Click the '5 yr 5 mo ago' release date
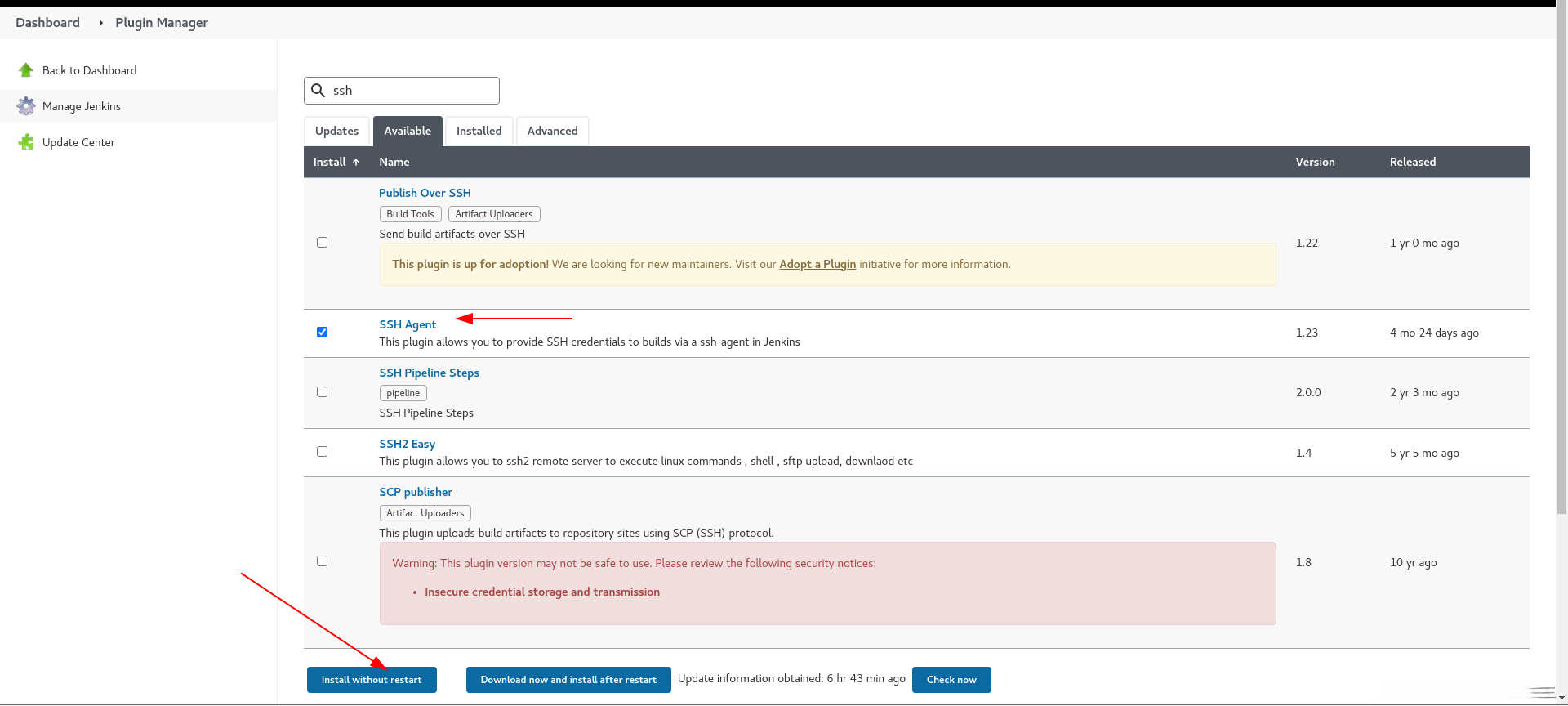The height and width of the screenshot is (706, 1568). 1424,453
